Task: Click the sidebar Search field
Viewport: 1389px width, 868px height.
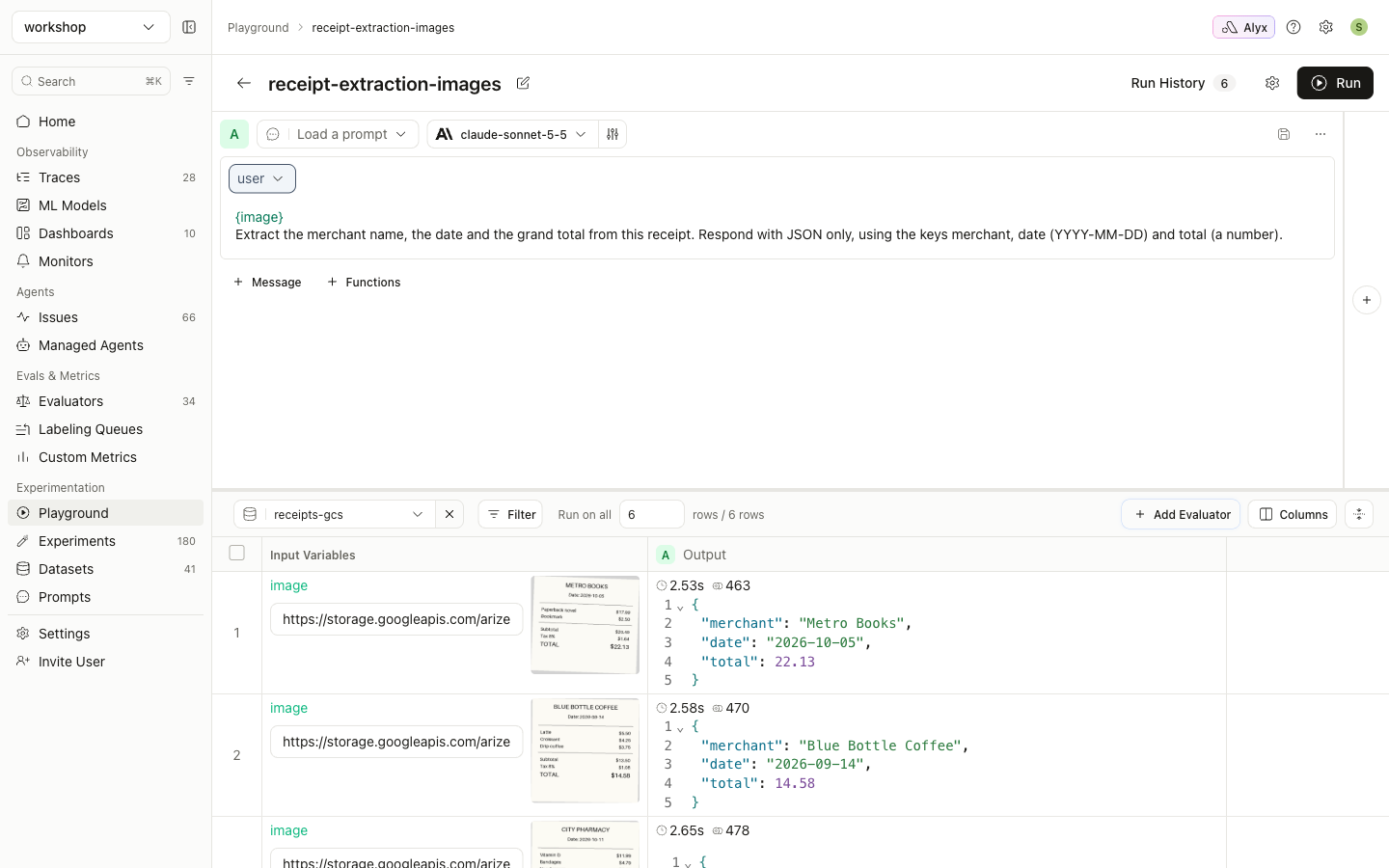Action: pos(91,81)
